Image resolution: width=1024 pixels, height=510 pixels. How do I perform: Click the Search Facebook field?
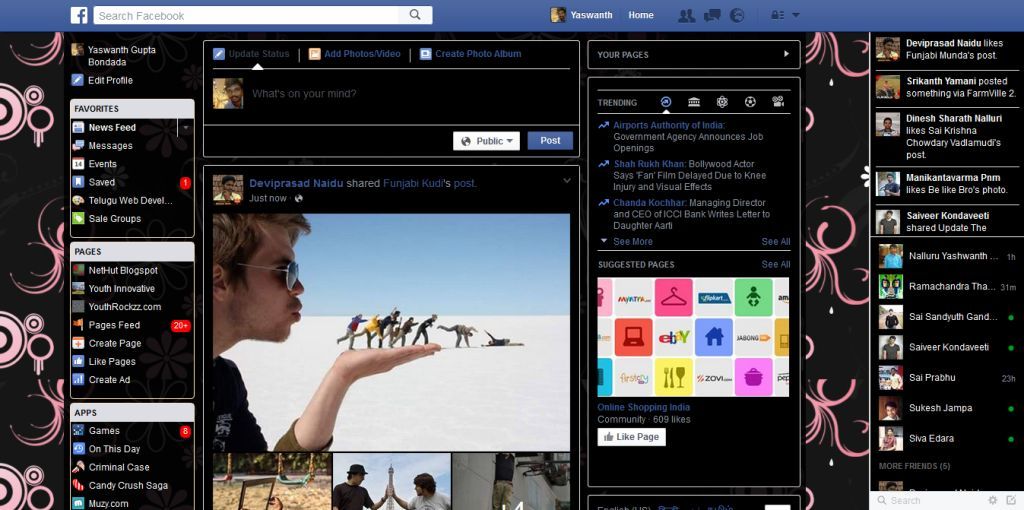click(x=247, y=15)
